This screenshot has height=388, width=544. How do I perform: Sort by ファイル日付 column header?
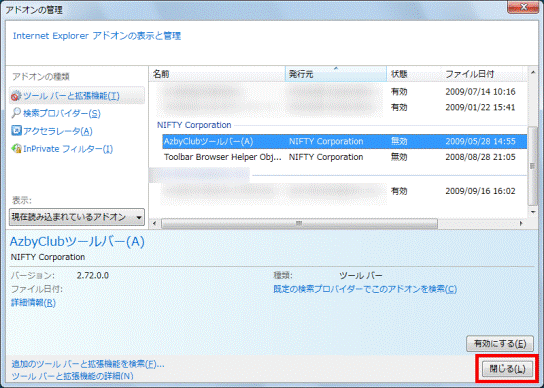pos(482,74)
